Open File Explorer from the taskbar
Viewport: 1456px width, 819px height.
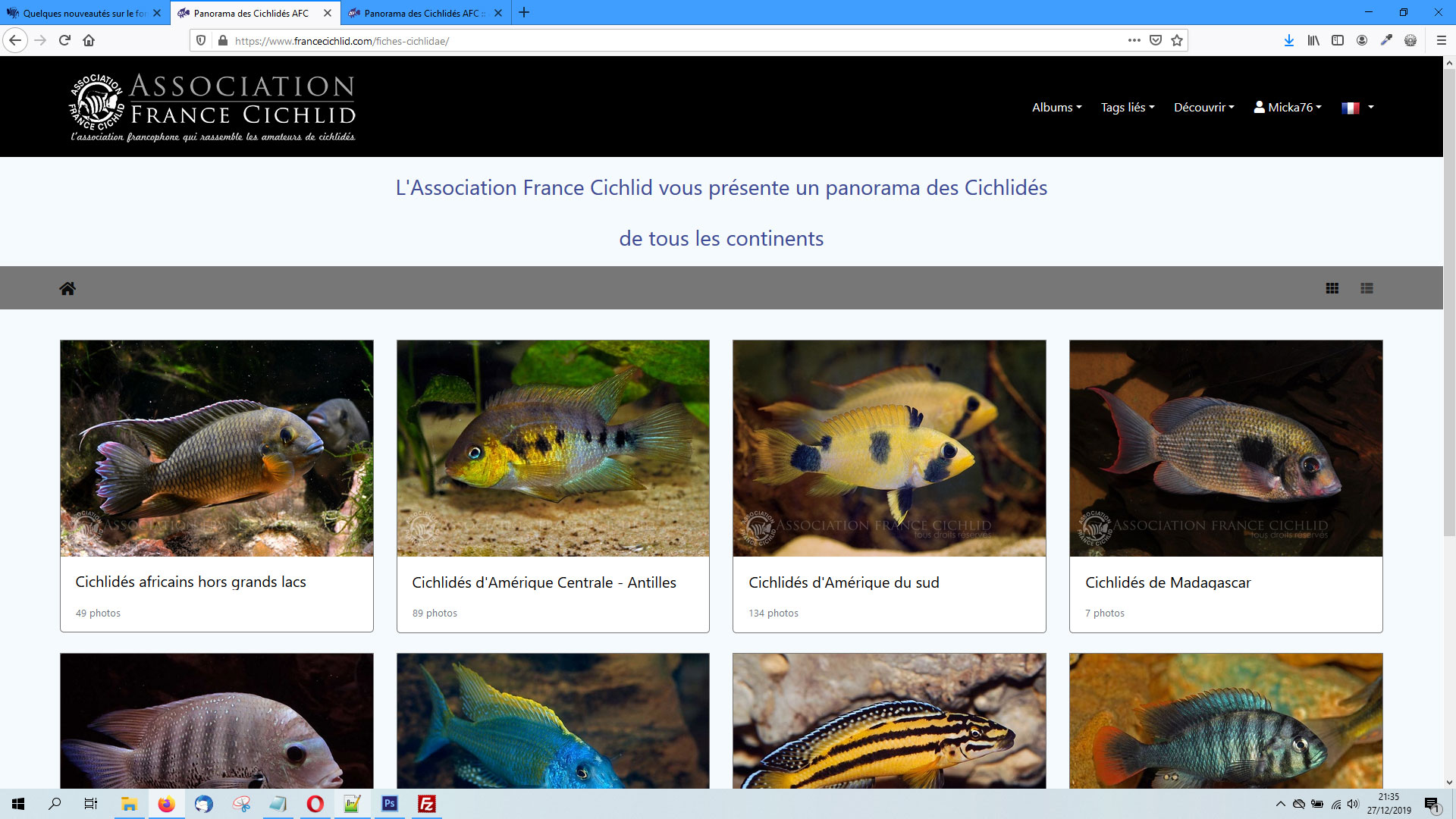click(x=129, y=804)
